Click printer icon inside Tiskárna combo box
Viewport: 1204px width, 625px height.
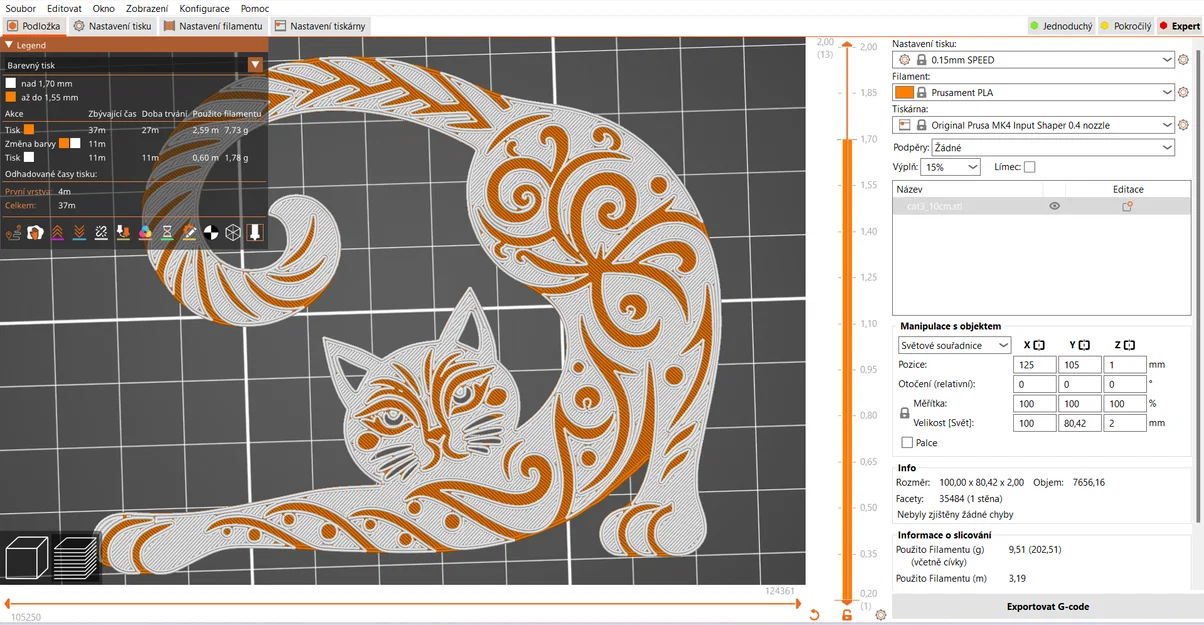pyautogui.click(x=905, y=125)
